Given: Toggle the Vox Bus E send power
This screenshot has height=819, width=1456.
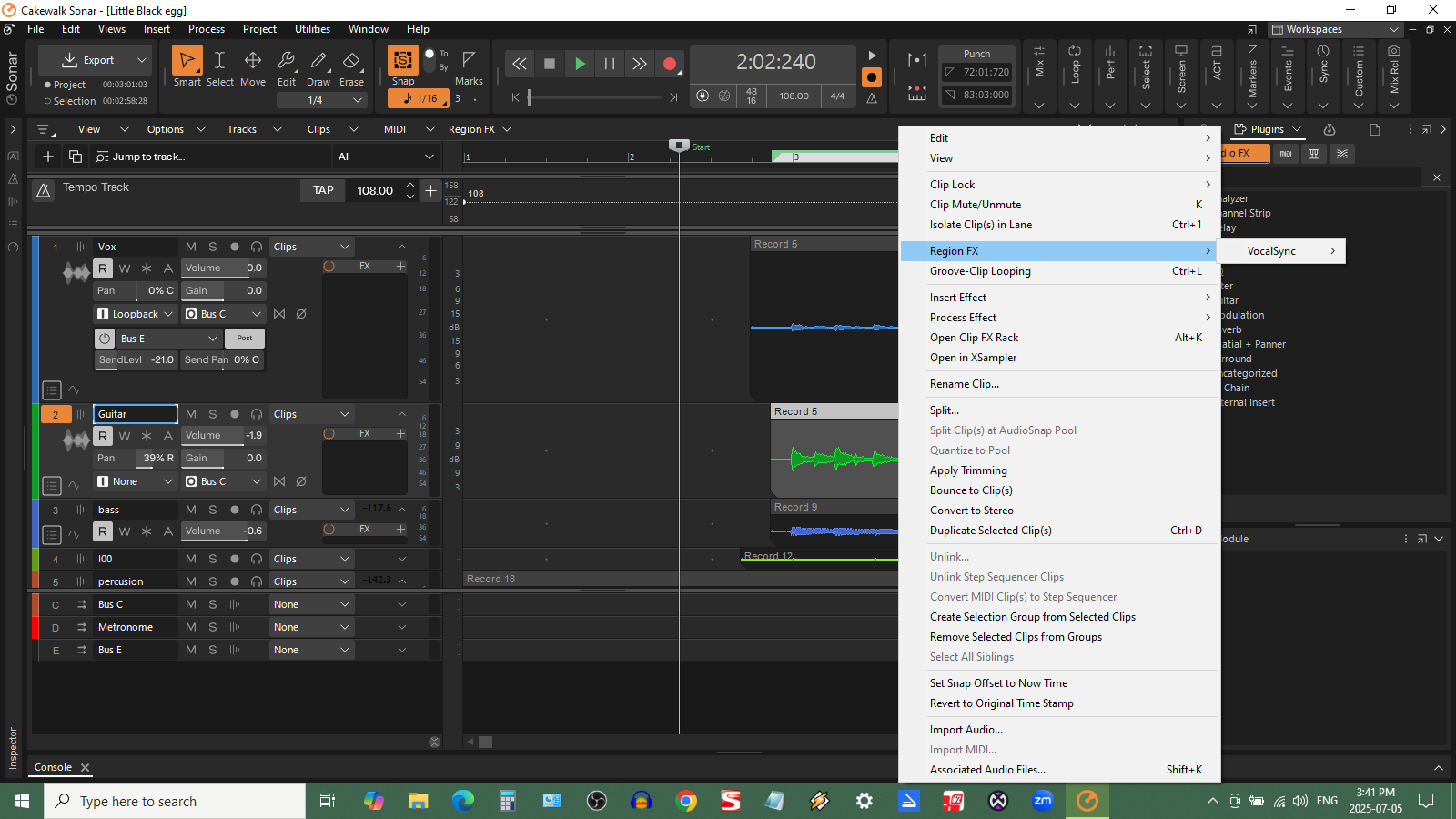Looking at the screenshot, I should pos(105,338).
